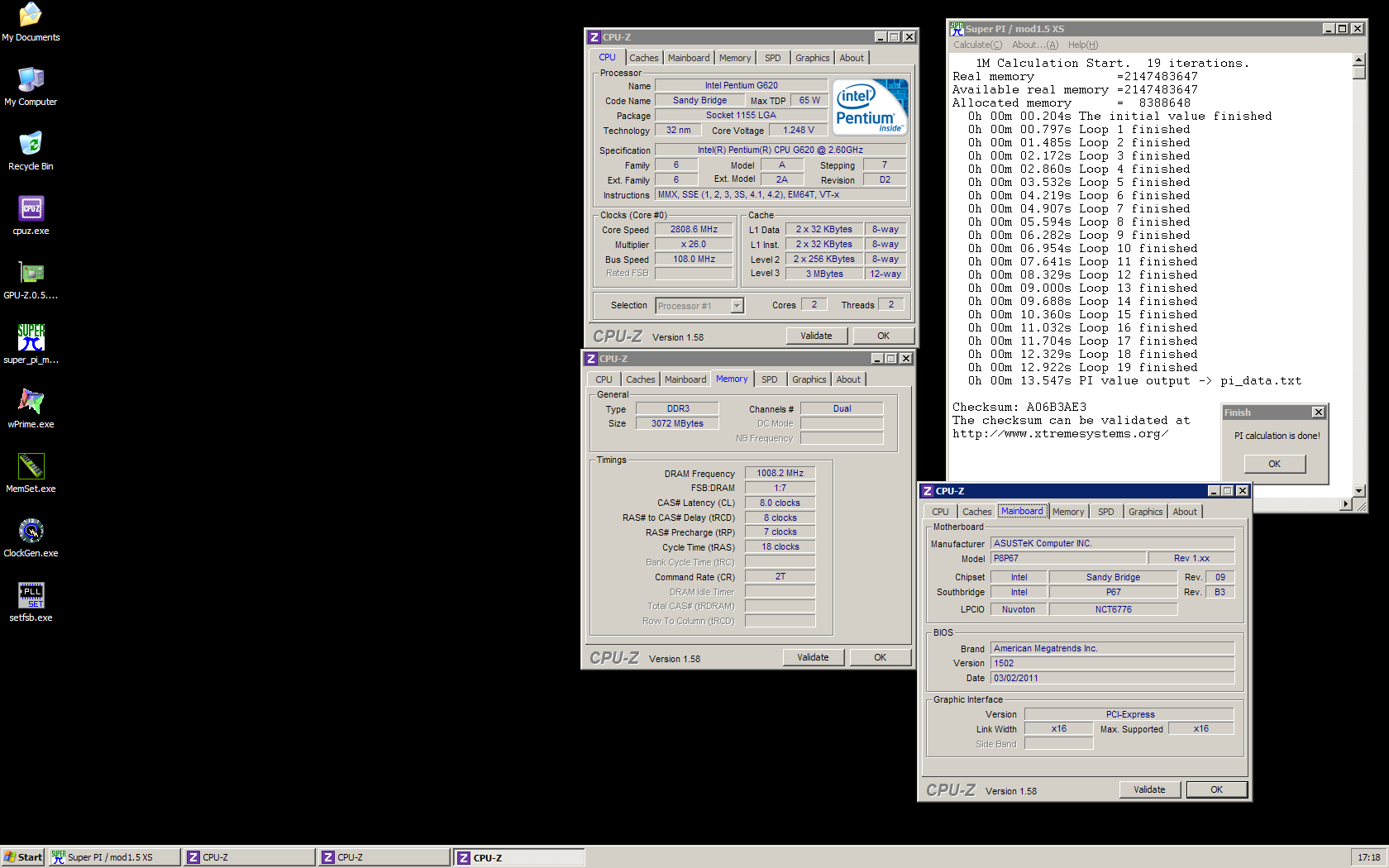Click OK in Mainboard CPU-Z window
1389x868 pixels.
tap(1216, 789)
